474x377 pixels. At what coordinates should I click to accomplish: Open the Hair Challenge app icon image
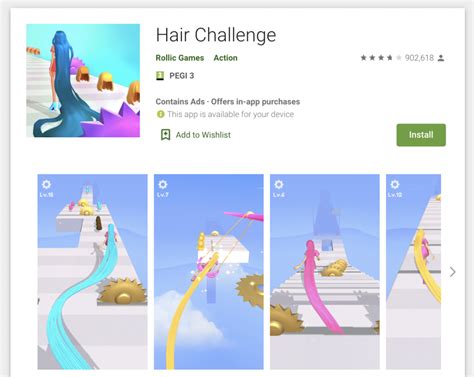point(83,80)
